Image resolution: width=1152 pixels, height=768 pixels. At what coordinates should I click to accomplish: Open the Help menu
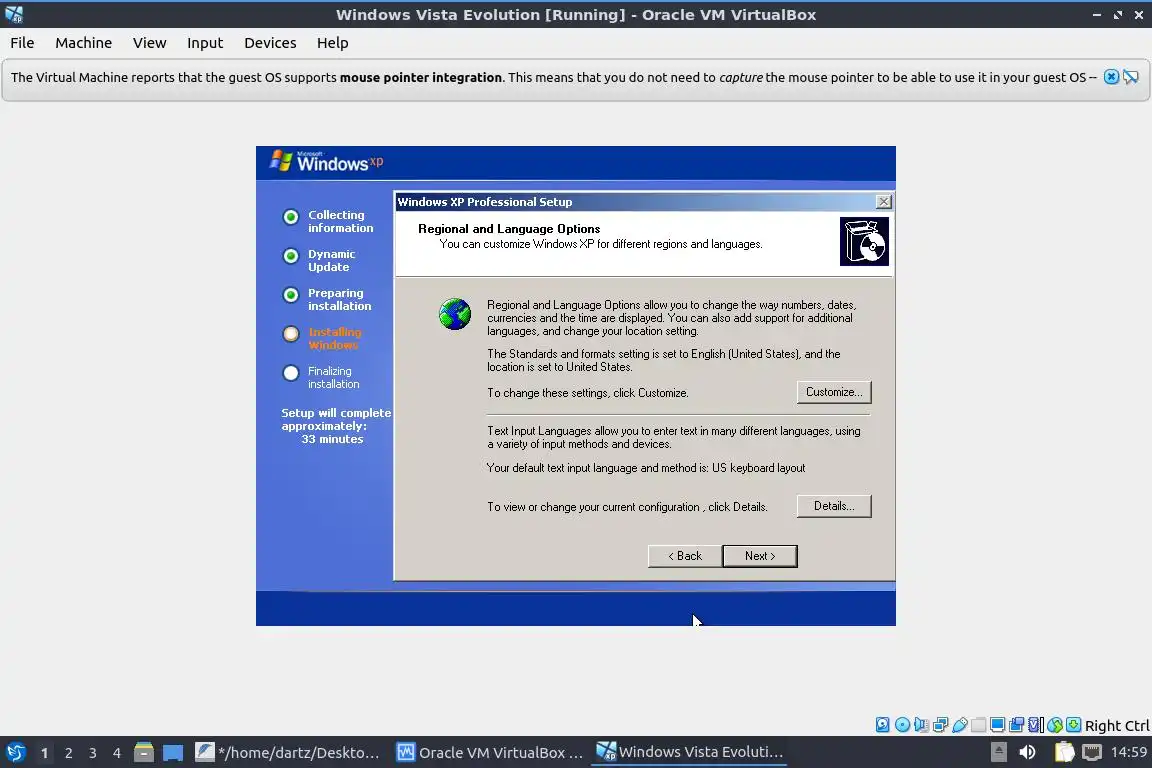[x=332, y=43]
